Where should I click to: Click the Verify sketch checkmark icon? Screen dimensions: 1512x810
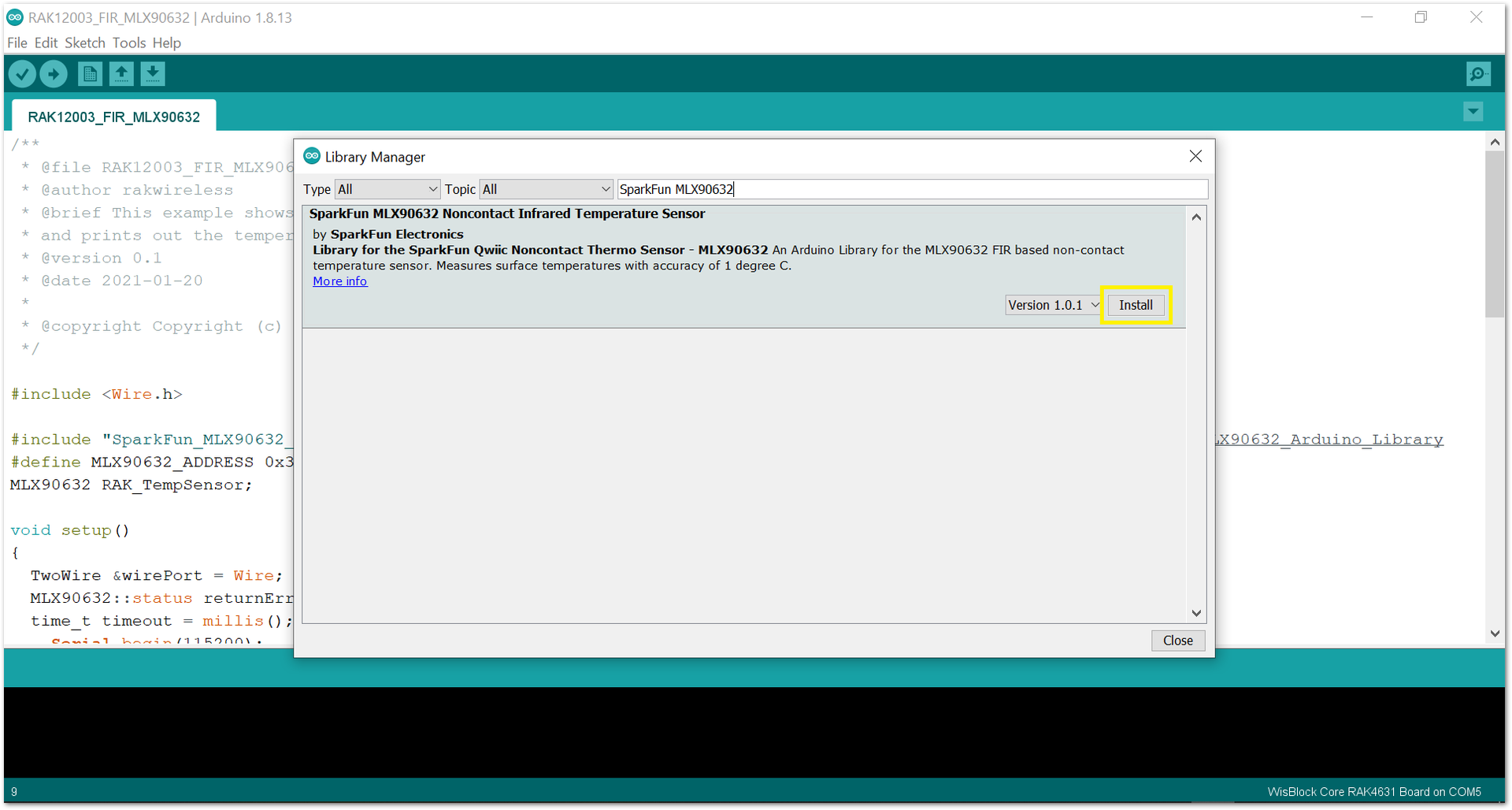[x=23, y=74]
